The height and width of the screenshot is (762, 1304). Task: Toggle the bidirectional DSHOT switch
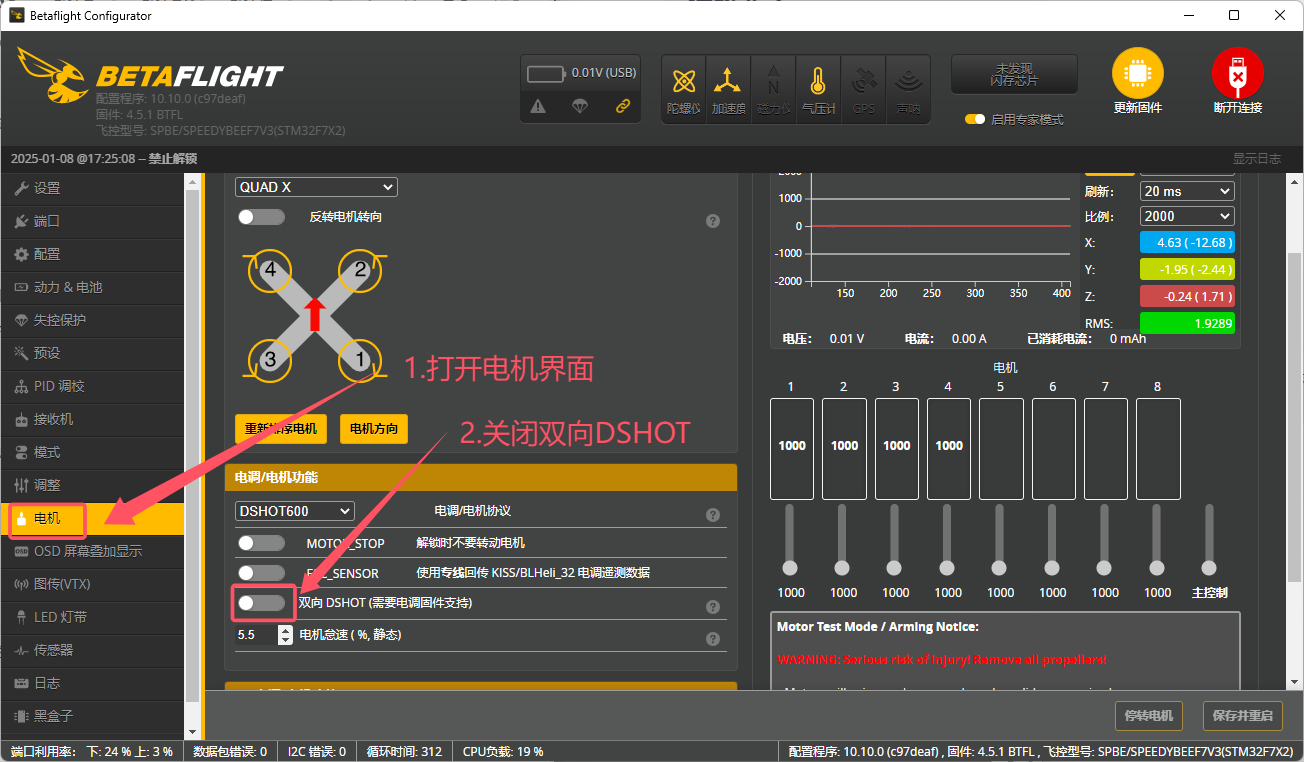pyautogui.click(x=261, y=603)
